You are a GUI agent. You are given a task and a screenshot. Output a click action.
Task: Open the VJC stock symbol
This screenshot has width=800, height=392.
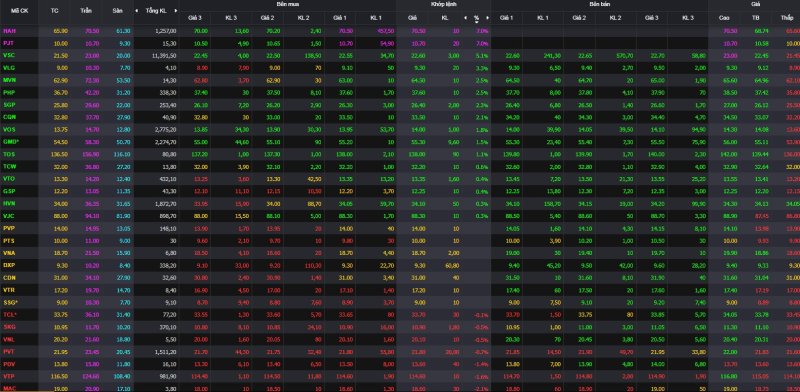(x=9, y=216)
